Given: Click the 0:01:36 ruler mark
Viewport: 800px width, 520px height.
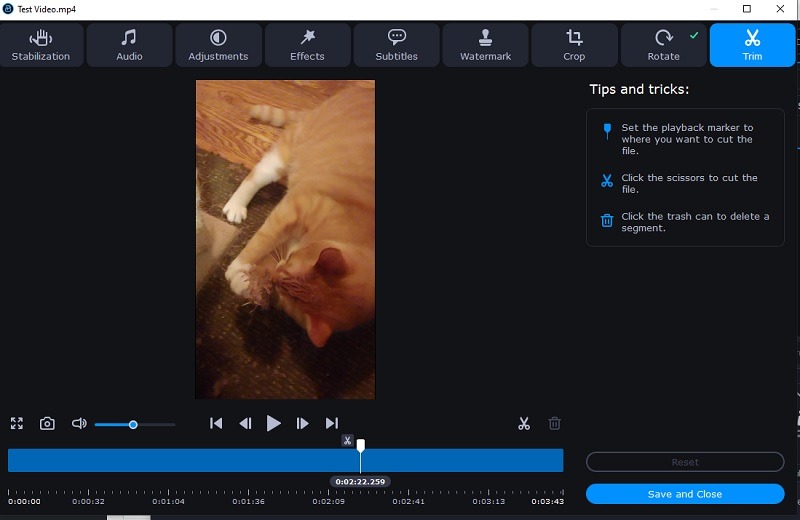Looking at the screenshot, I should point(248,501).
